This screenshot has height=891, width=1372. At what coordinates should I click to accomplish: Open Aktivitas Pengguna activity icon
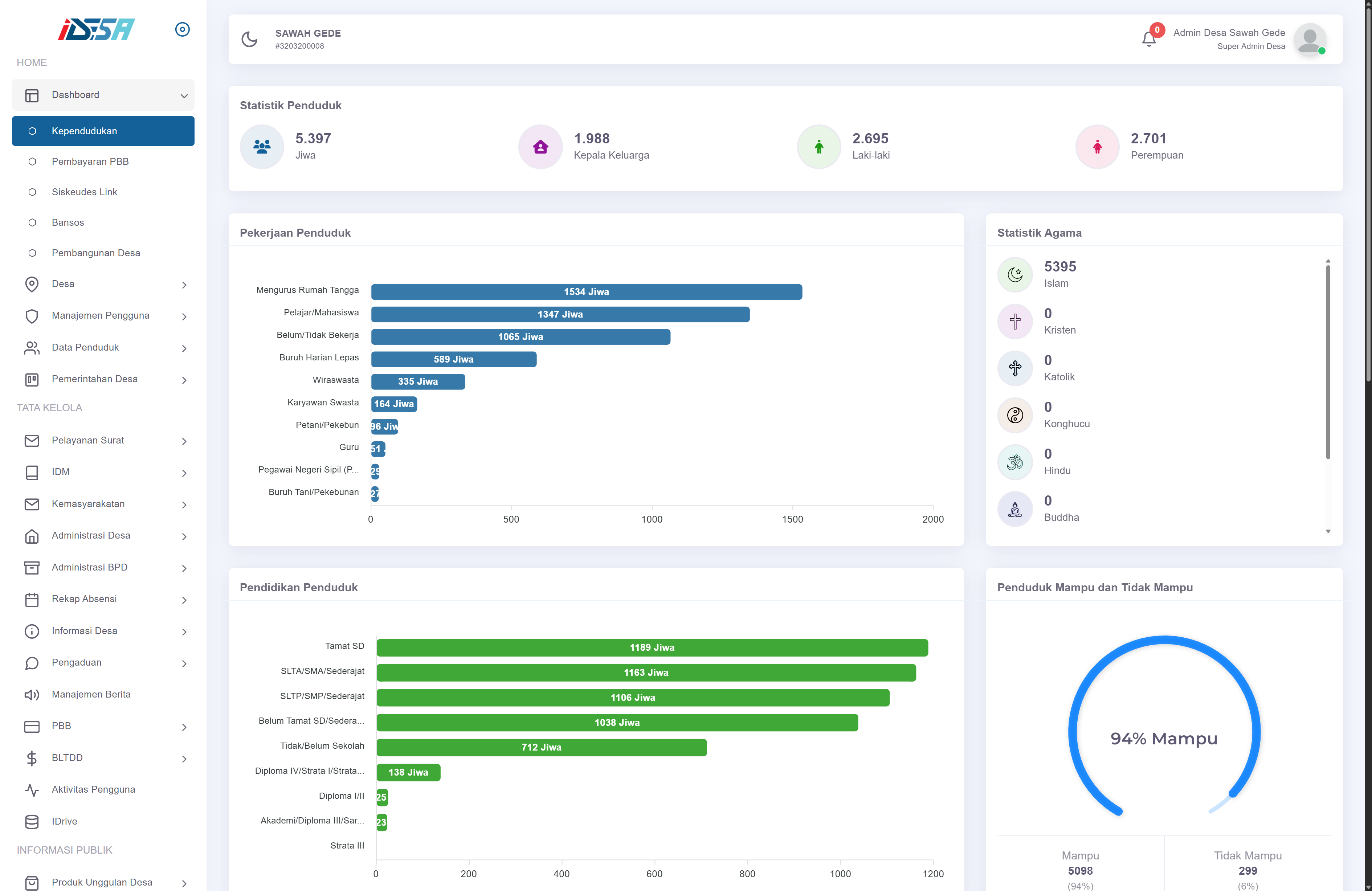32,790
